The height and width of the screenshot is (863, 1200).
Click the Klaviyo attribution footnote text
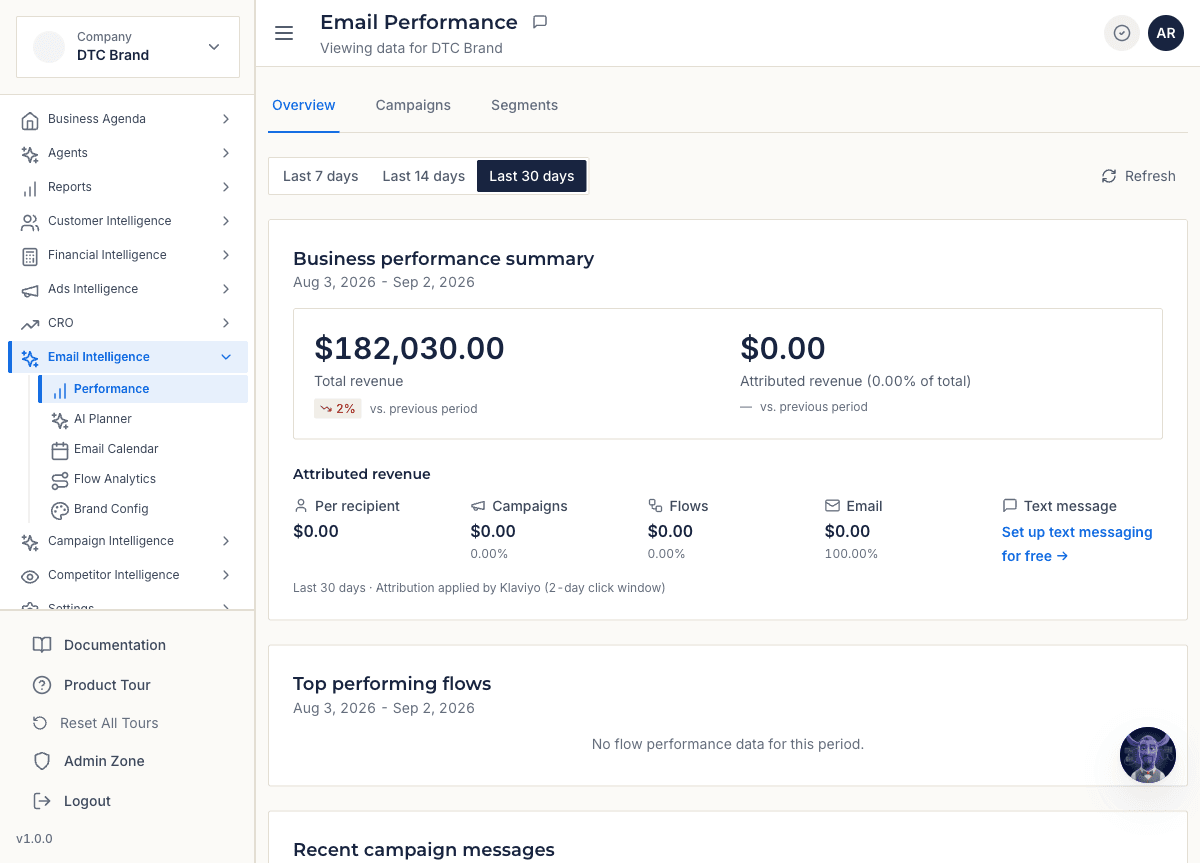click(479, 588)
